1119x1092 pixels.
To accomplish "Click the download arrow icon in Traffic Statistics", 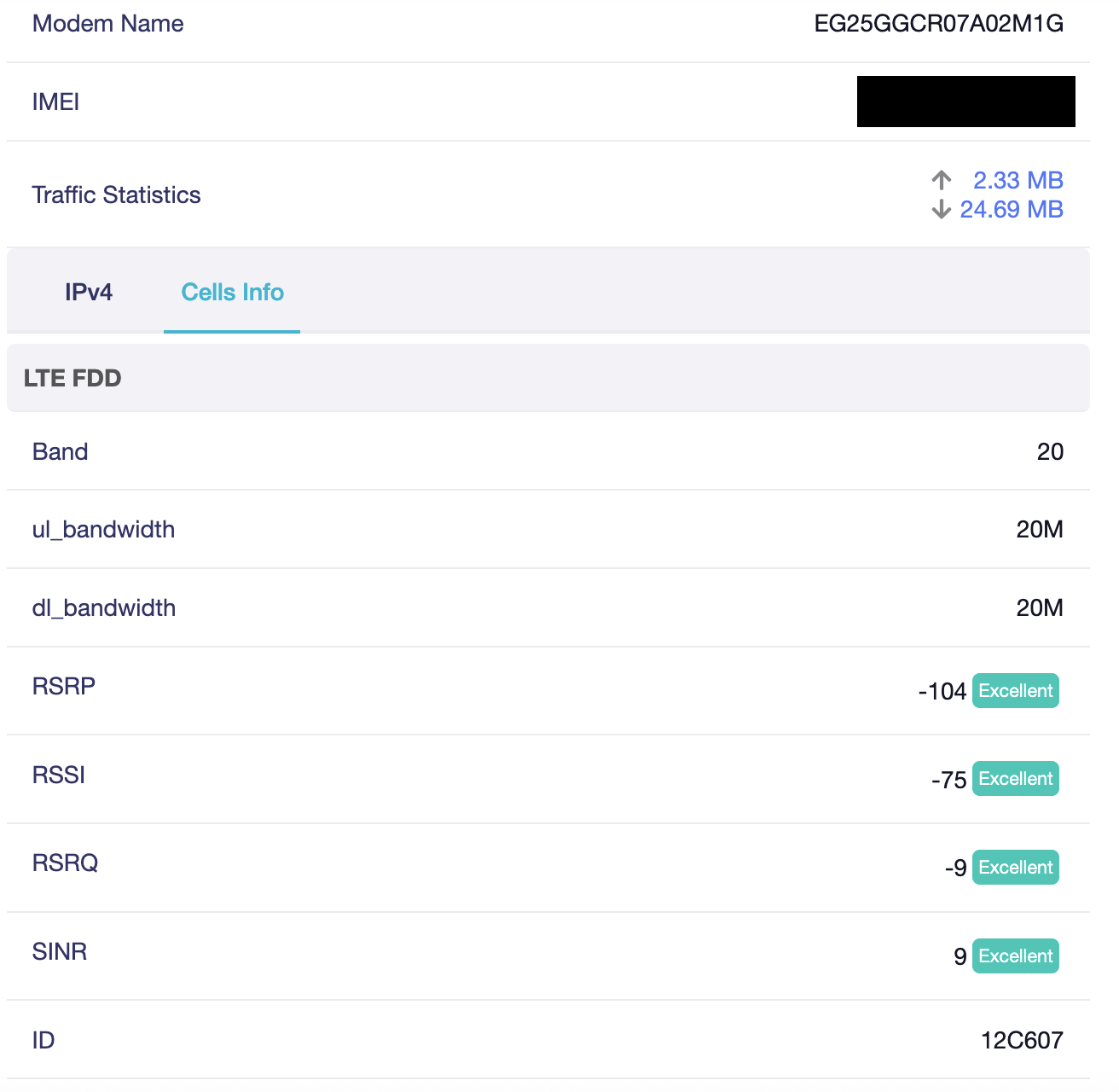I will click(x=942, y=209).
